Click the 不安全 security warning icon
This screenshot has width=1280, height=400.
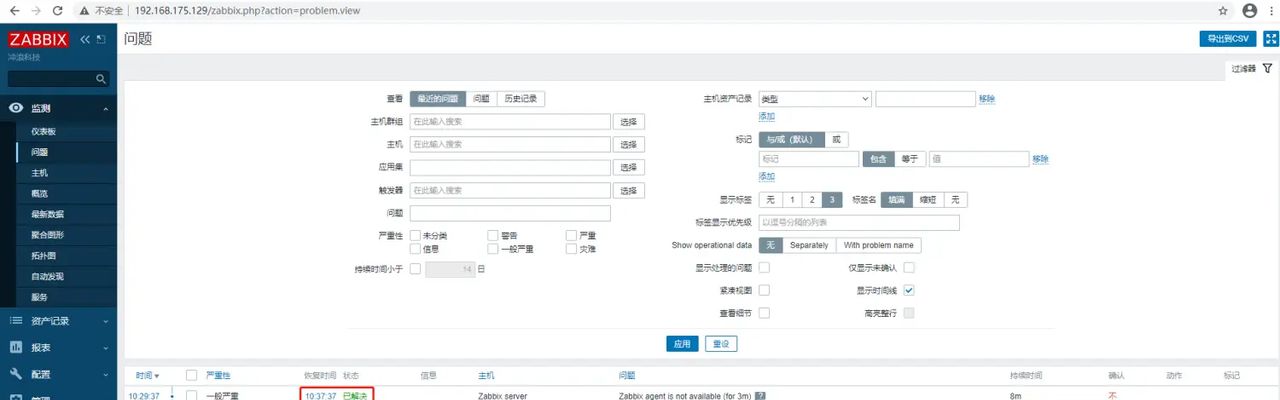coord(87,10)
